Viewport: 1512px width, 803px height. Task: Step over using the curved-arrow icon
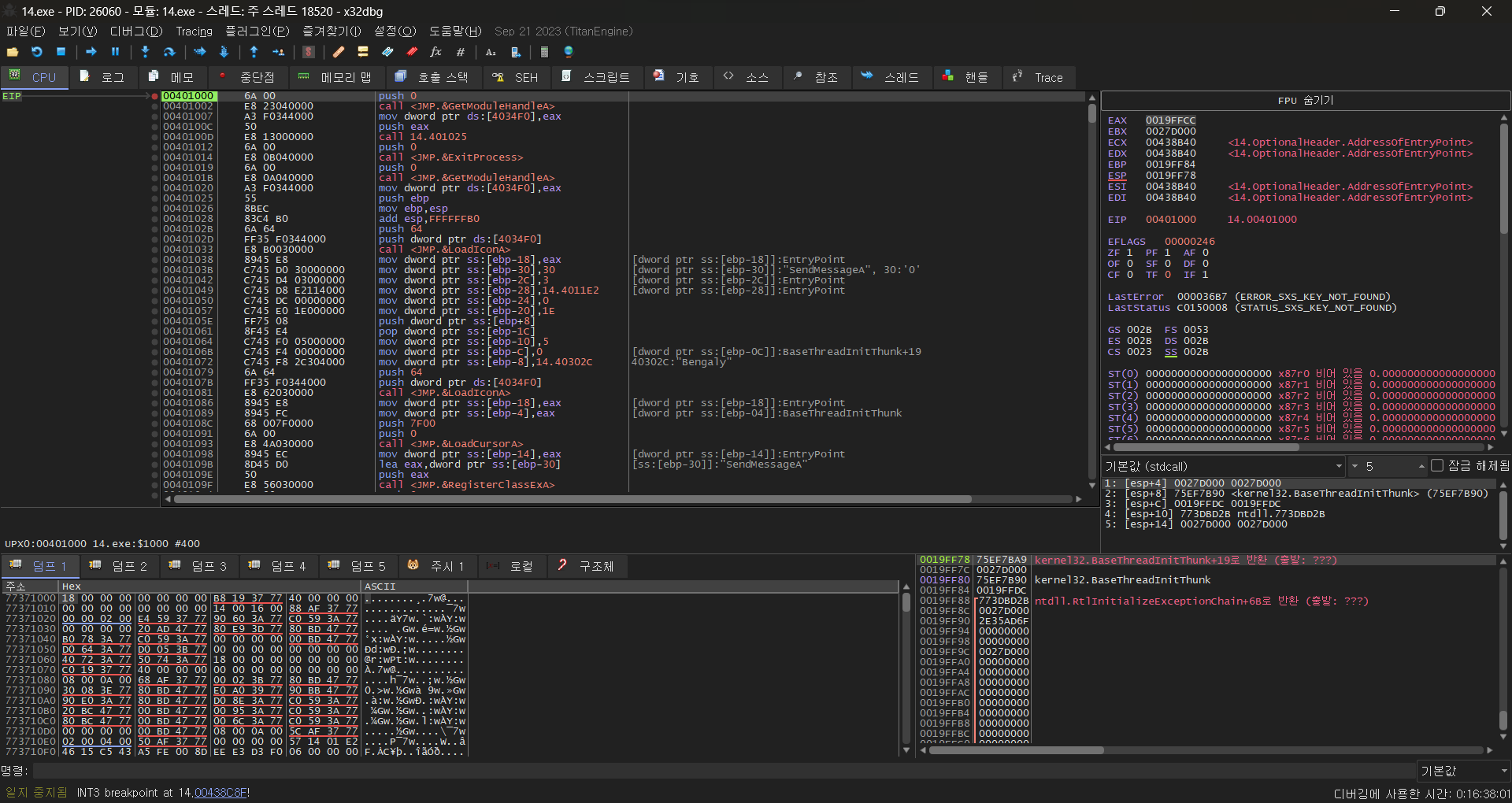(169, 52)
